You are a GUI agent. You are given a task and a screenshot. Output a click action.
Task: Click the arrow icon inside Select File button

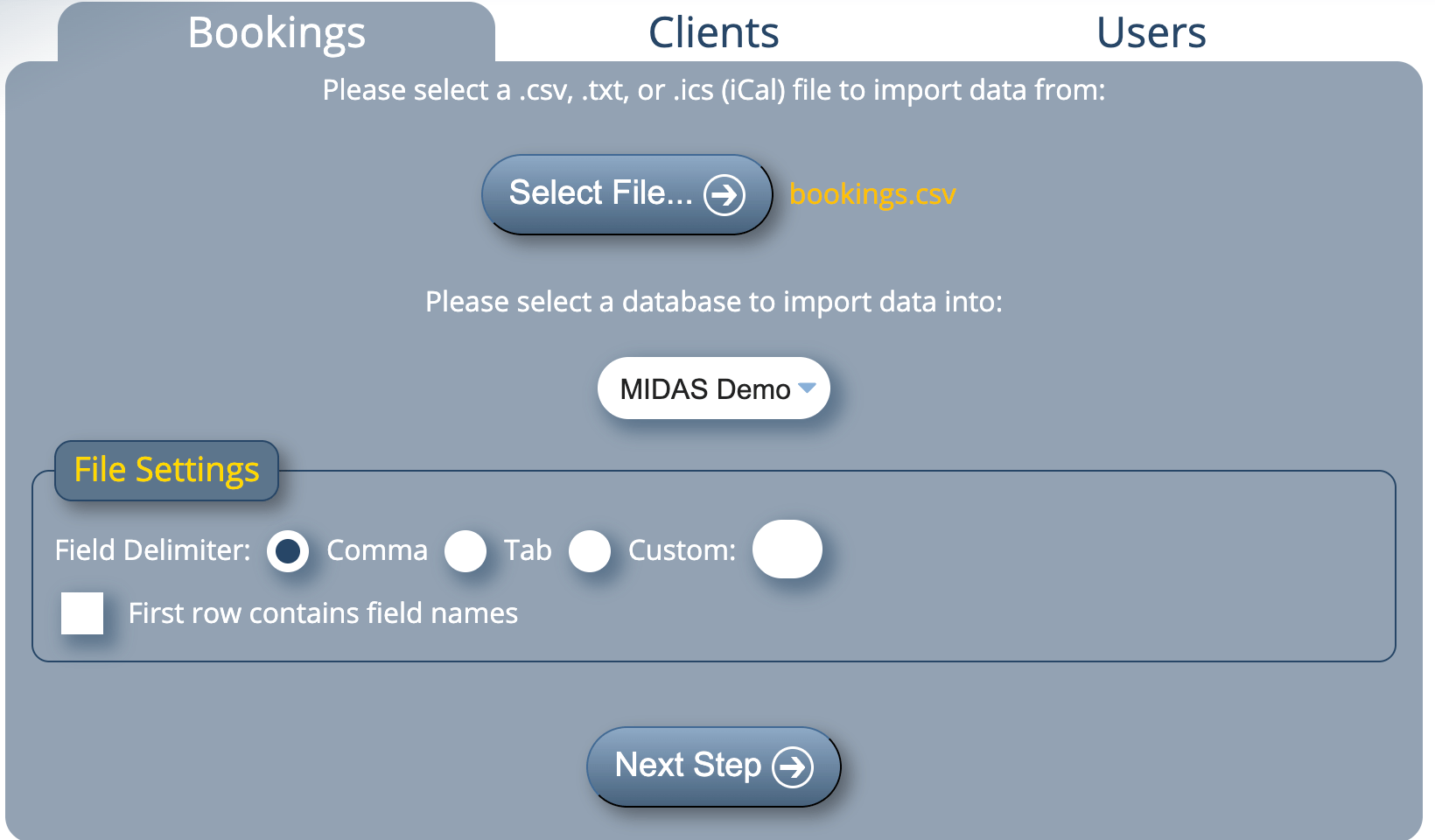(726, 194)
